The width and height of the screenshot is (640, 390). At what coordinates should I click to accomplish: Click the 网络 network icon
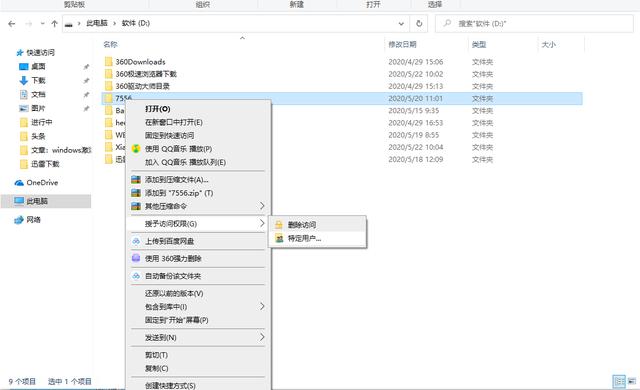(x=19, y=220)
